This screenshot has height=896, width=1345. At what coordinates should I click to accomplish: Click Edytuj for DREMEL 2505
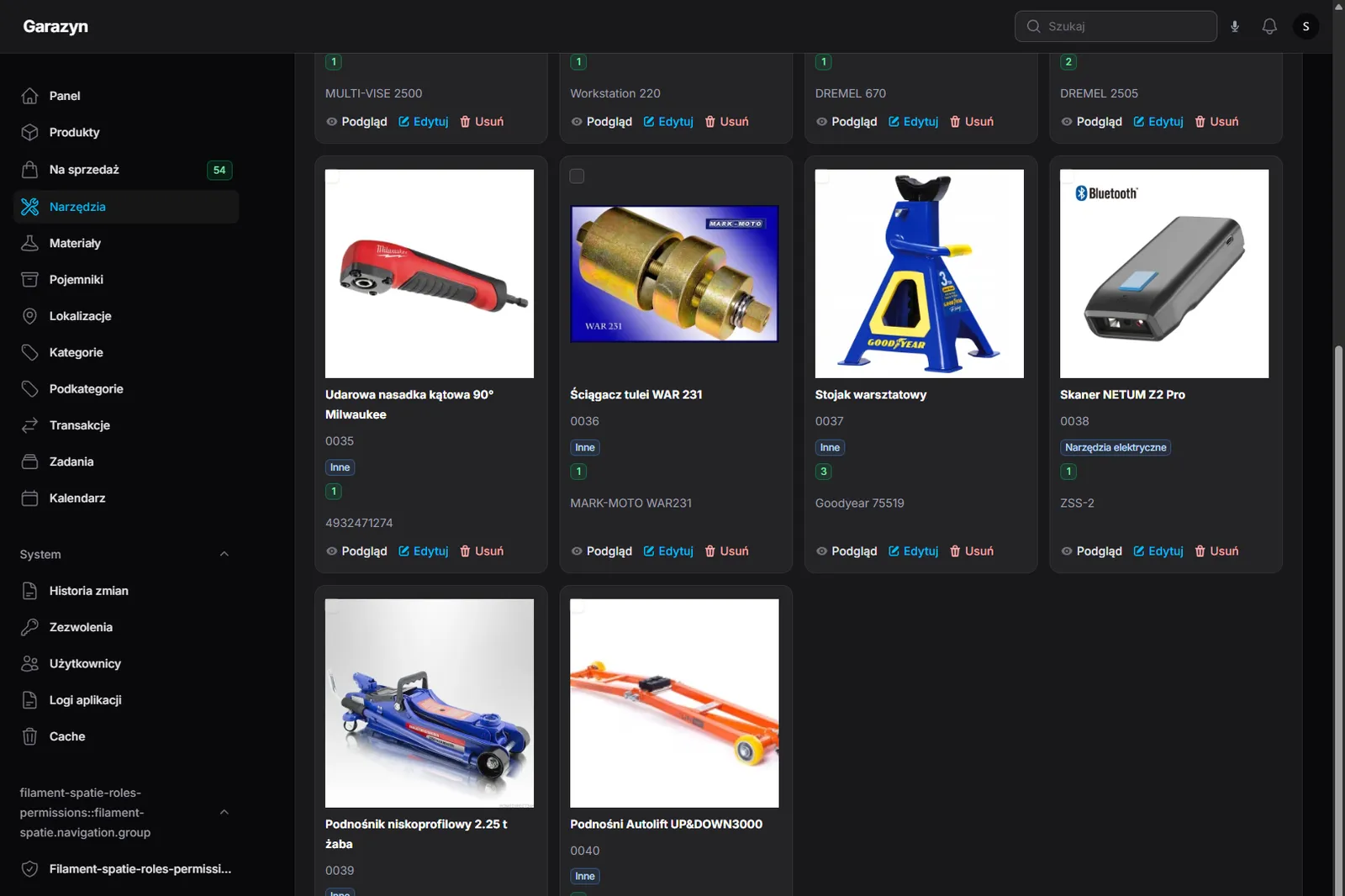(1158, 121)
